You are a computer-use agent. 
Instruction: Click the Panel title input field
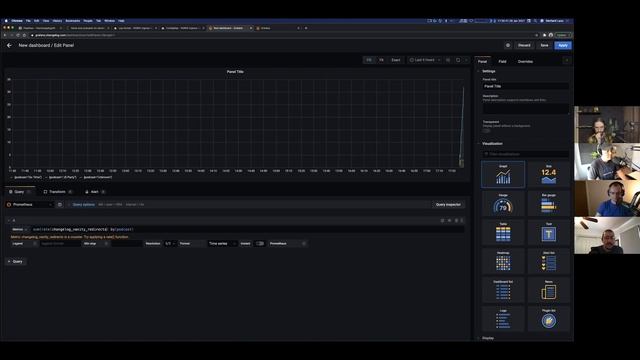[526, 86]
